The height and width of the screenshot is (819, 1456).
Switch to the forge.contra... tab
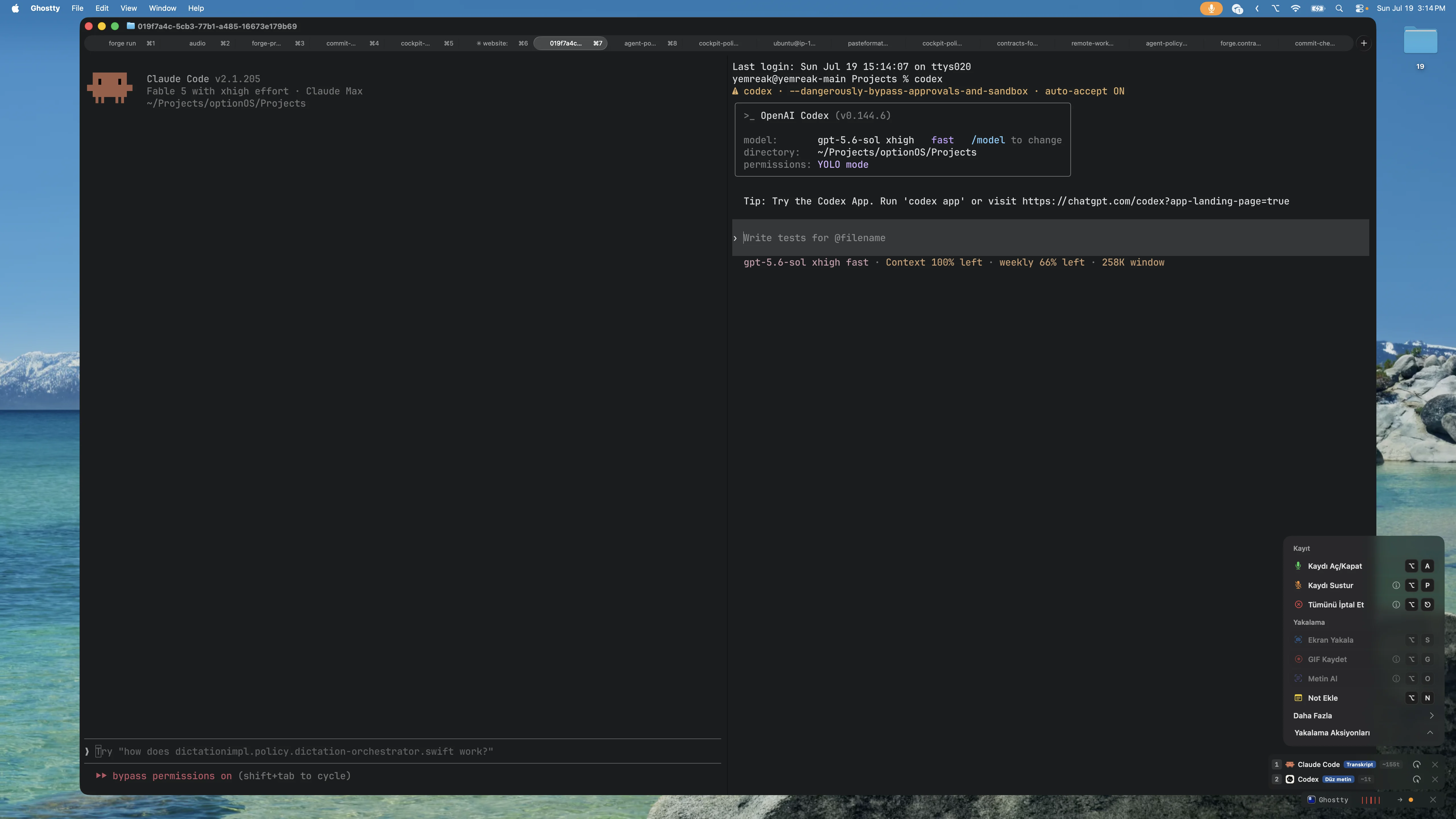[x=1240, y=43]
